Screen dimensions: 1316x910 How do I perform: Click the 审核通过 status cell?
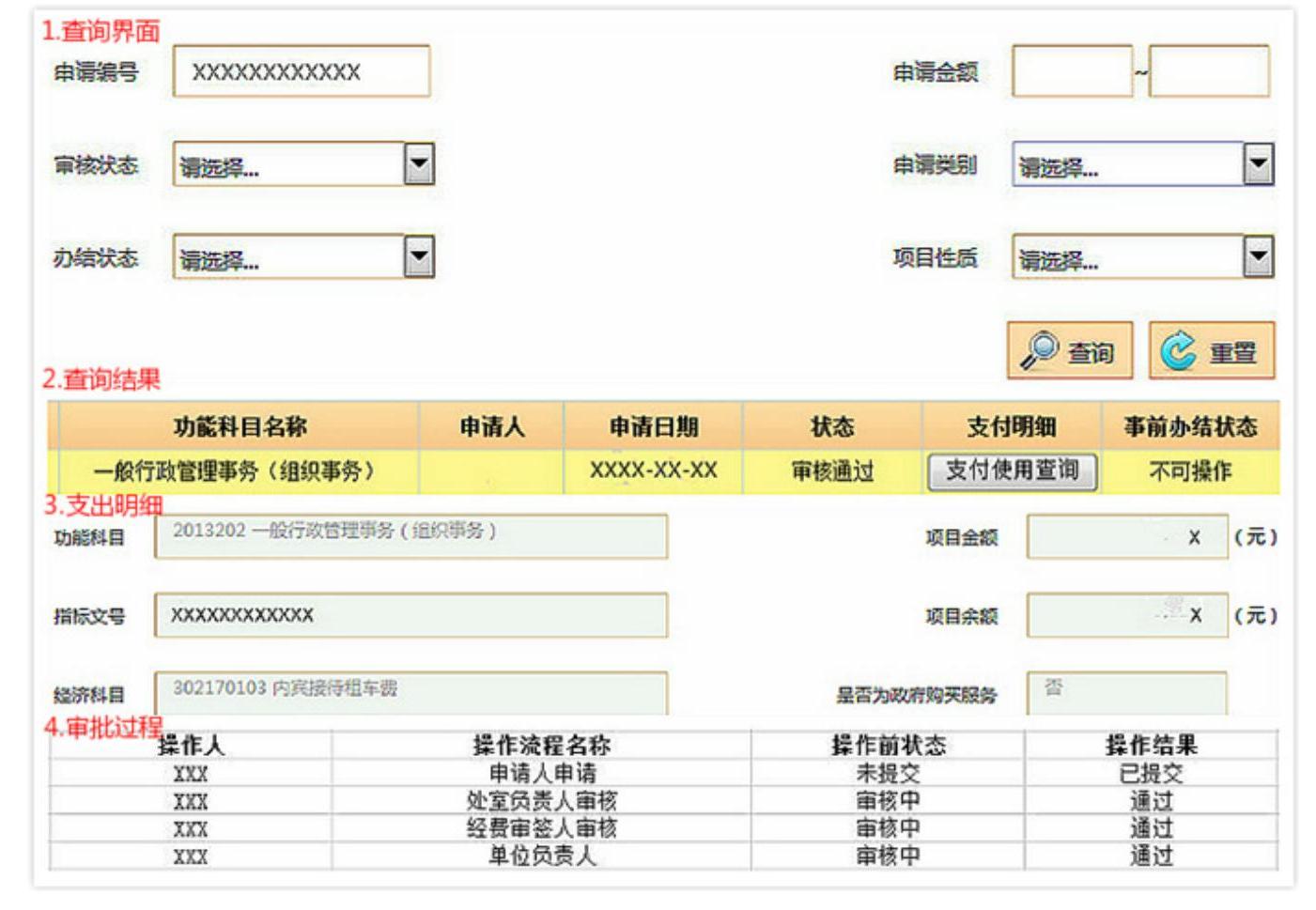(833, 471)
